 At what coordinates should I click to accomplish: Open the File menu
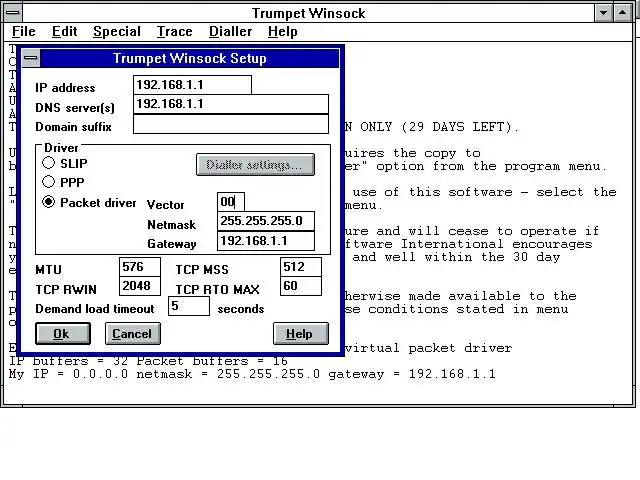[23, 31]
